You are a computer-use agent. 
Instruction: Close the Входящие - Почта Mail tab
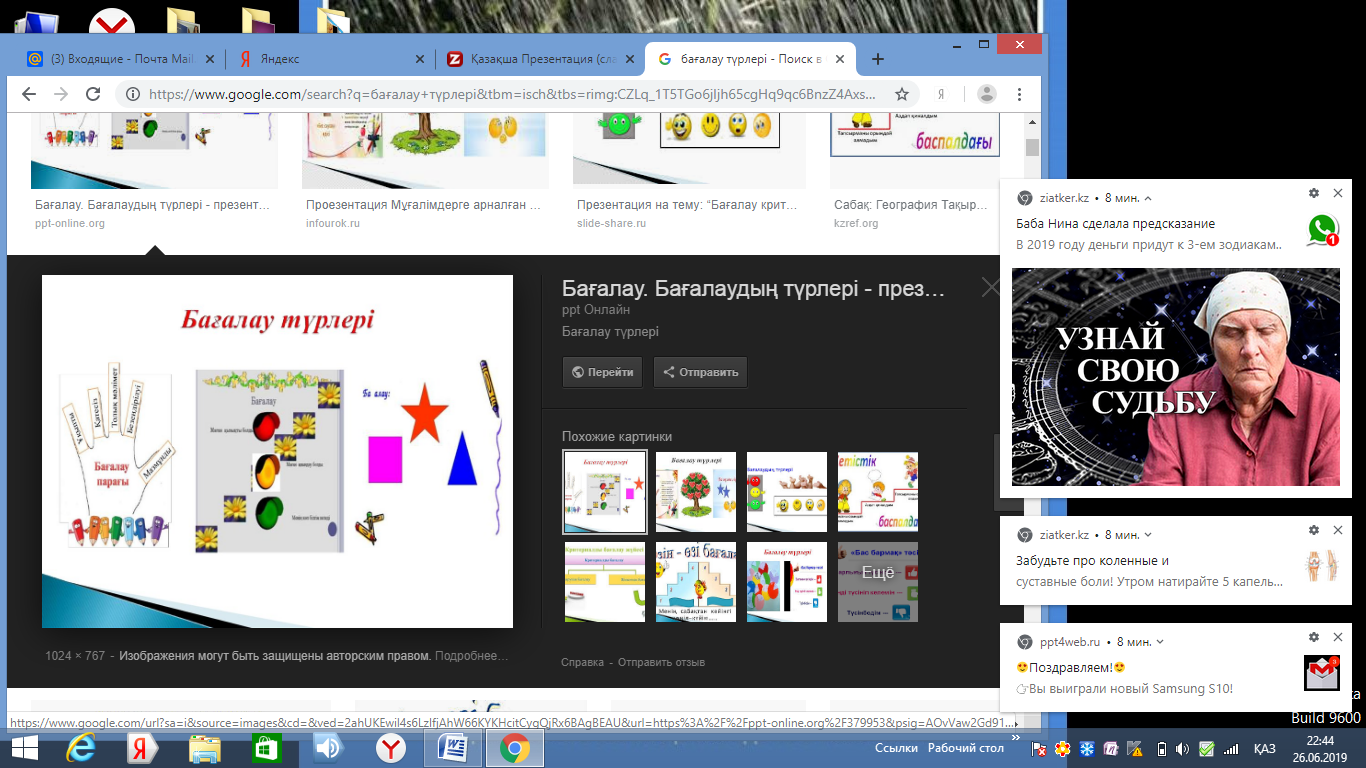point(209,59)
